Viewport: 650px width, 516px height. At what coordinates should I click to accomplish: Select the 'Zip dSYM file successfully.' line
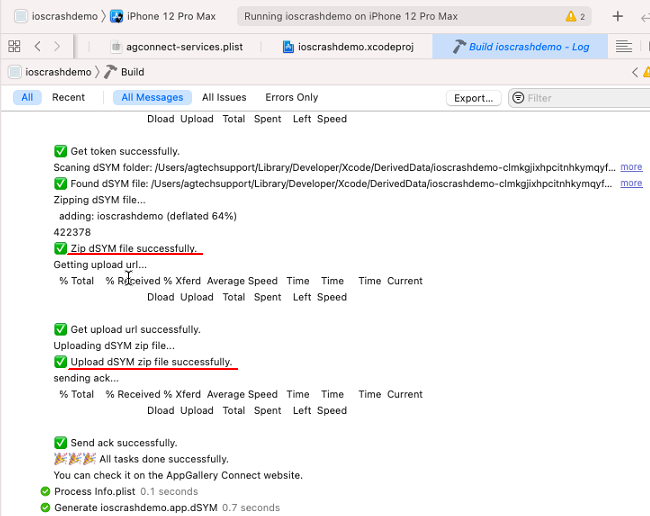[x=133, y=248]
